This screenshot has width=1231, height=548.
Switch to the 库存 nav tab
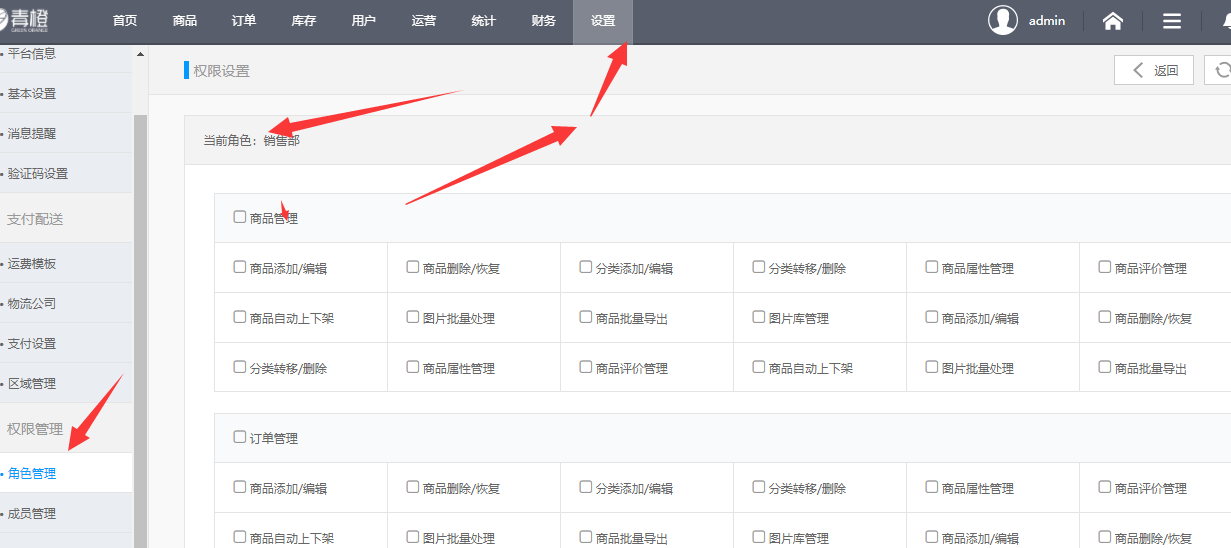304,21
